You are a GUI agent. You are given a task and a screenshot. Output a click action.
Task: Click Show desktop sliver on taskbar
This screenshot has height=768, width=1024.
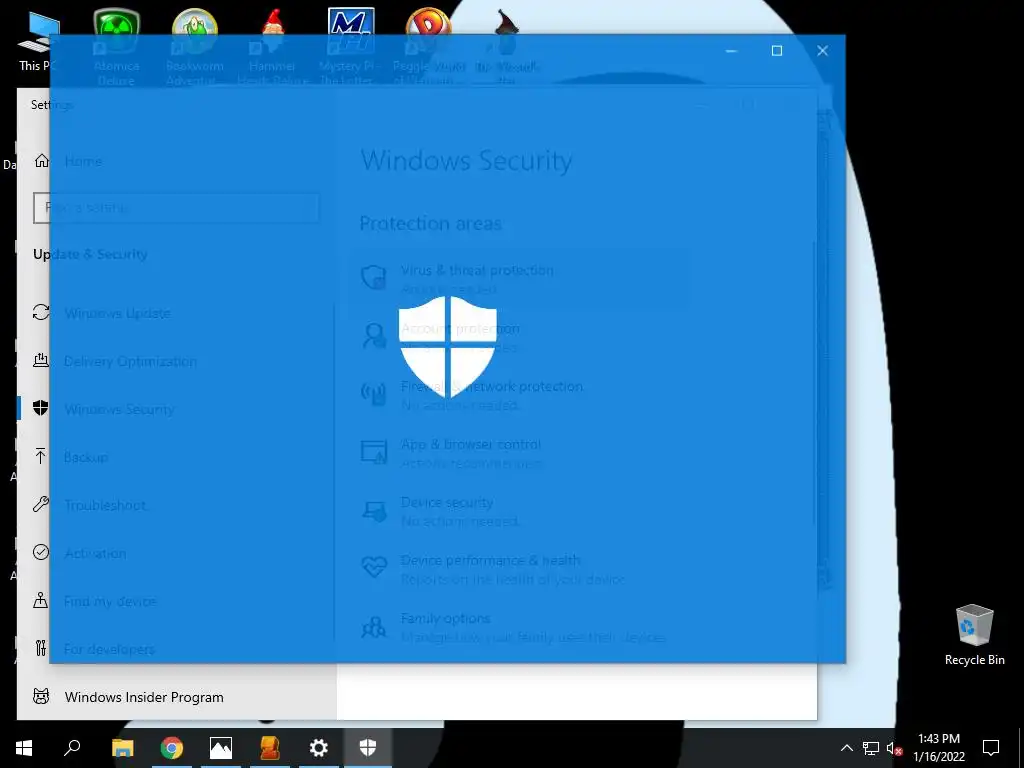[x=1021, y=748]
